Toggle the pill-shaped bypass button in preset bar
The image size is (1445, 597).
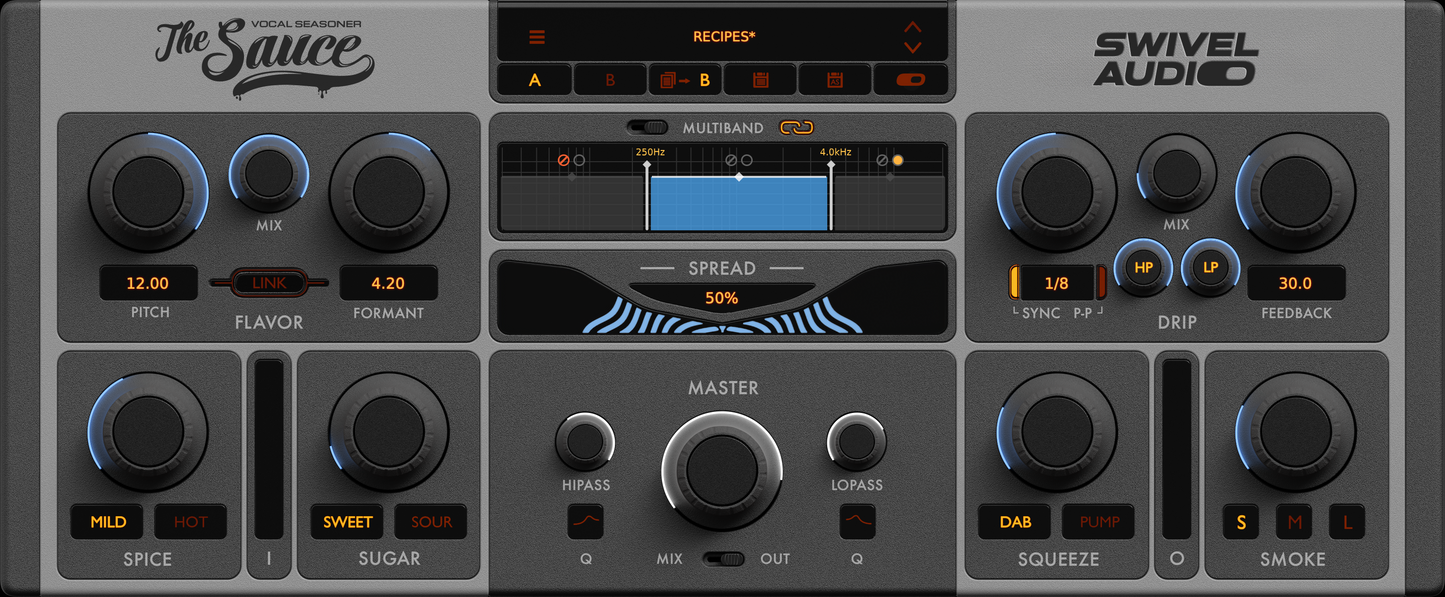point(910,80)
